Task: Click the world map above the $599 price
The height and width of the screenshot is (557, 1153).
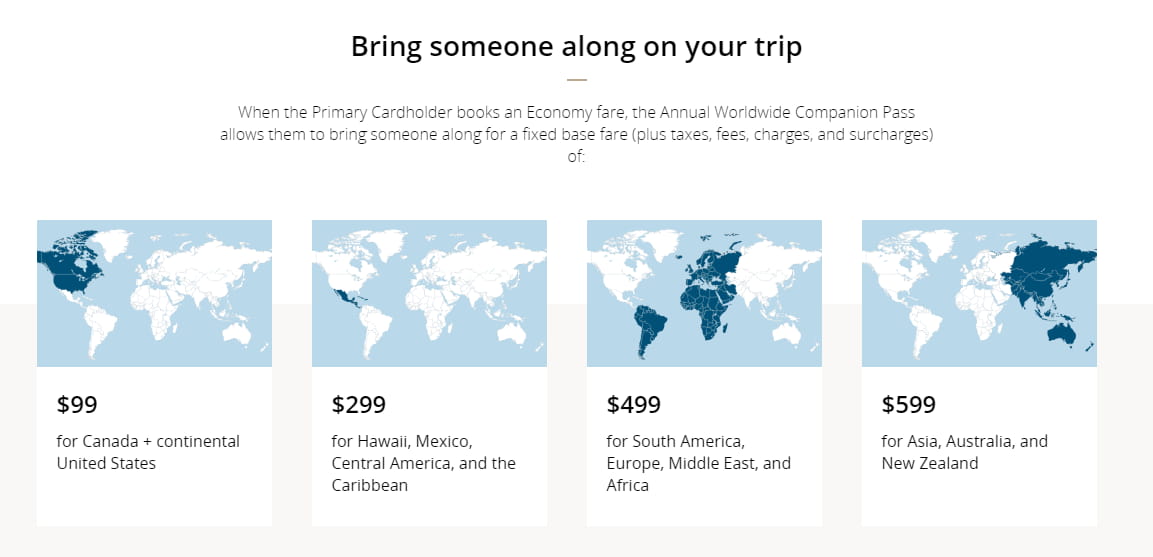Action: [x=979, y=293]
